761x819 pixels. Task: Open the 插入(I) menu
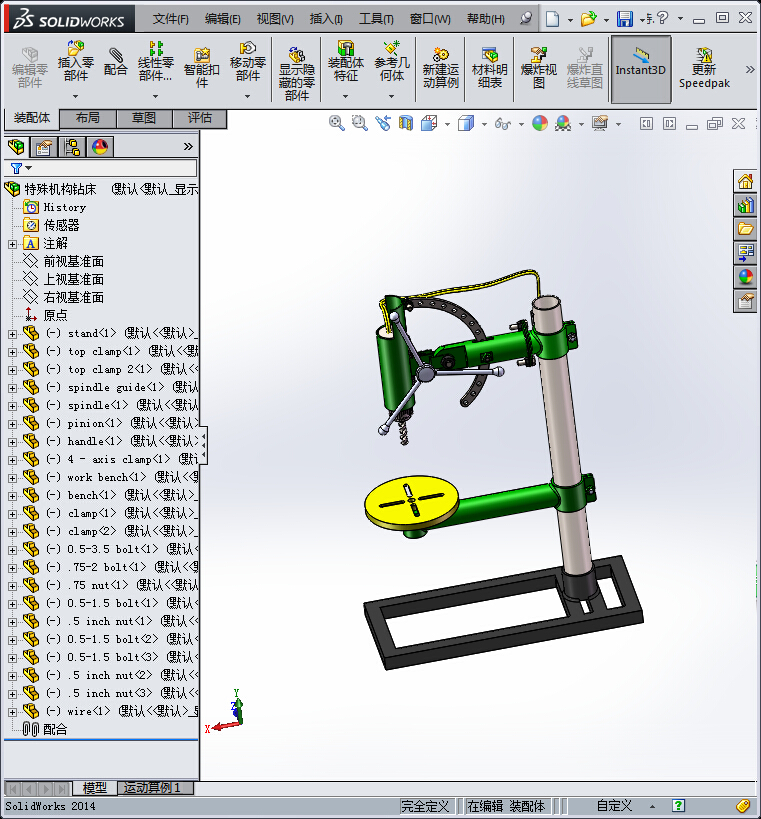click(x=326, y=19)
